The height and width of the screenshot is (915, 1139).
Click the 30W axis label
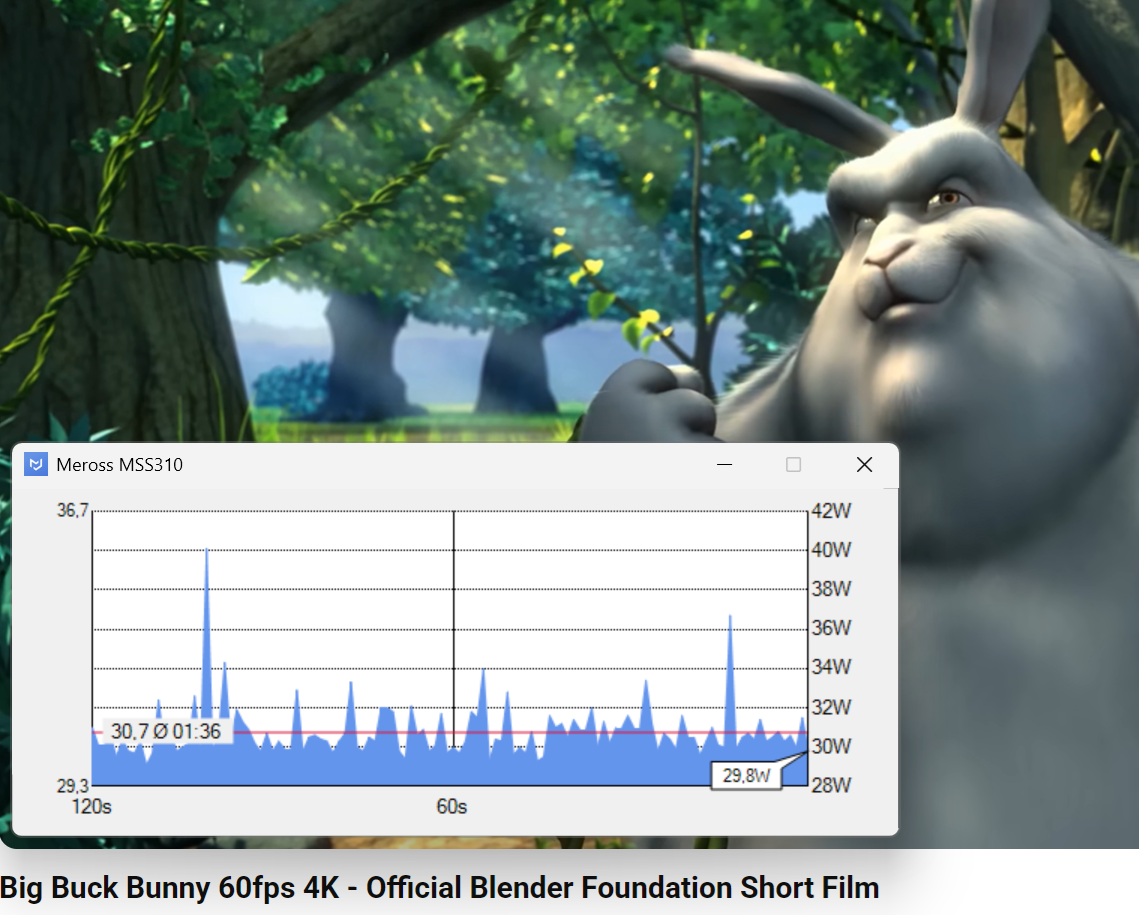pos(831,747)
